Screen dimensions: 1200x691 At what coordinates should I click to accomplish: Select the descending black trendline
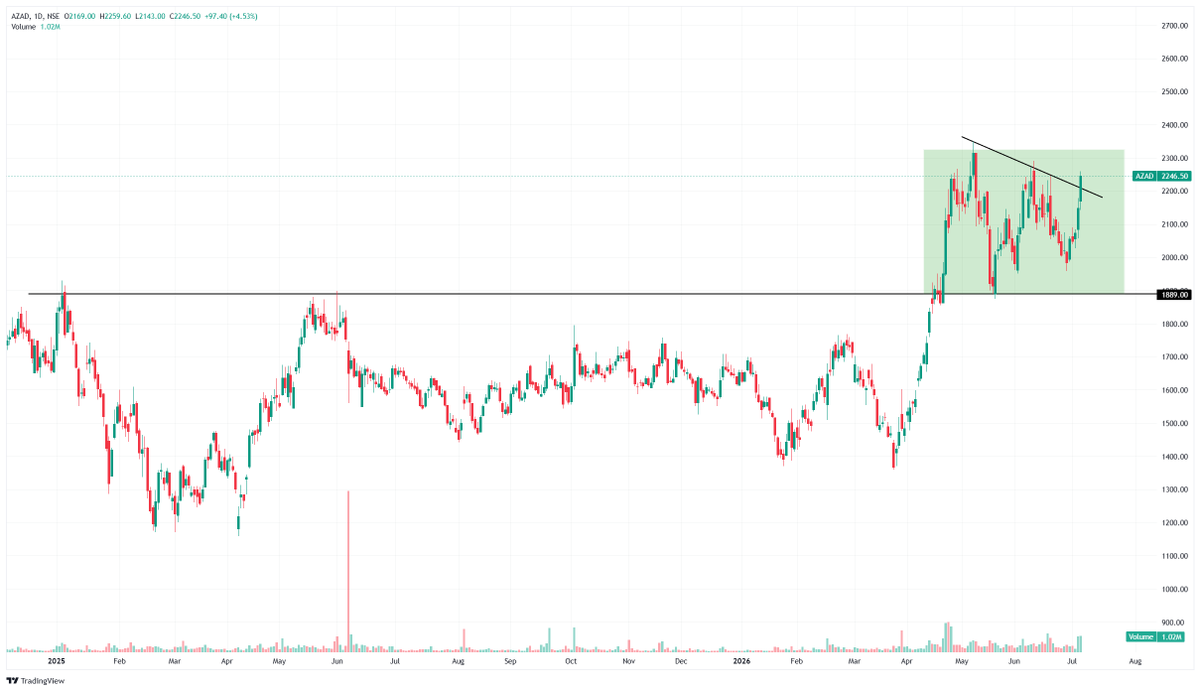[1032, 167]
